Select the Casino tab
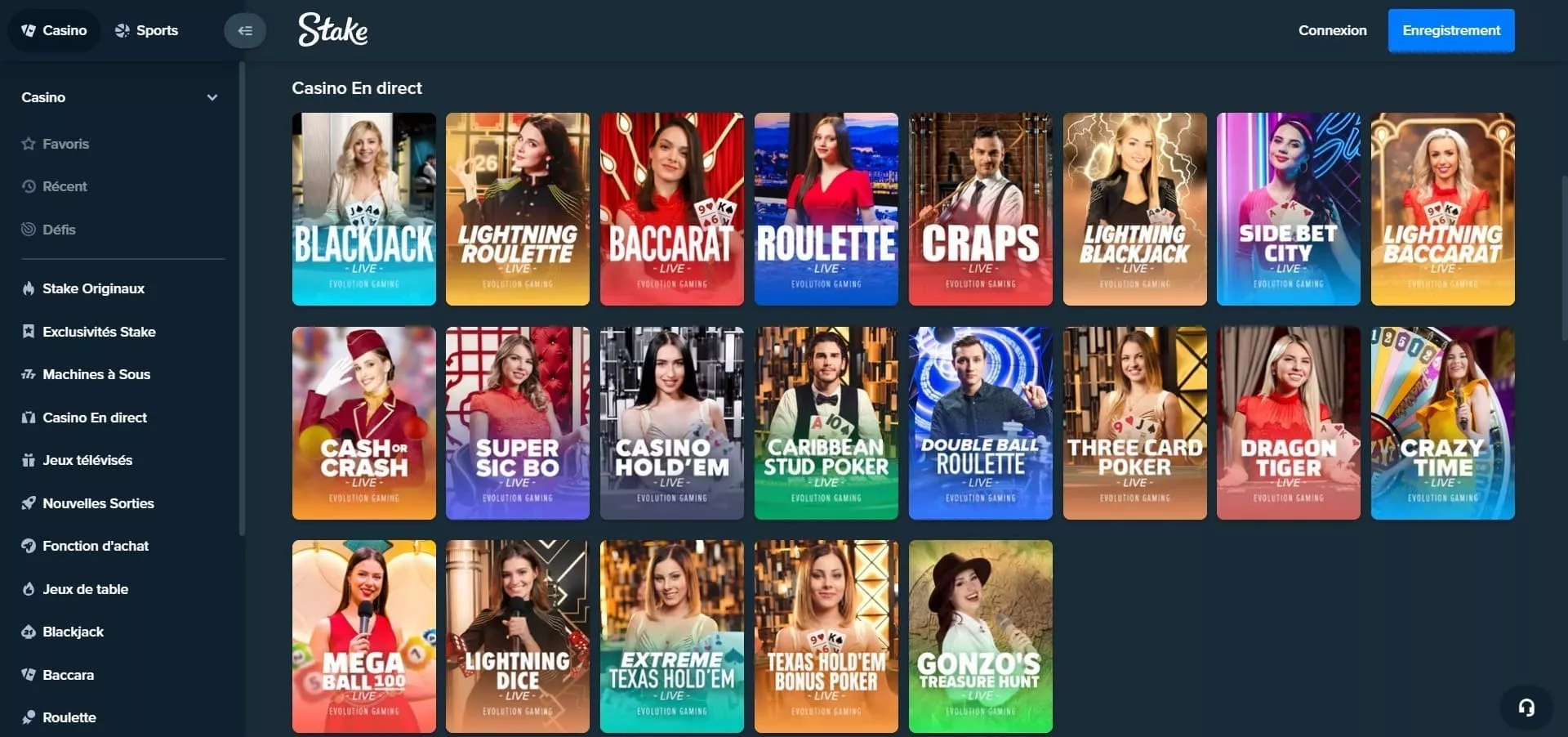The image size is (1568, 737). click(54, 30)
